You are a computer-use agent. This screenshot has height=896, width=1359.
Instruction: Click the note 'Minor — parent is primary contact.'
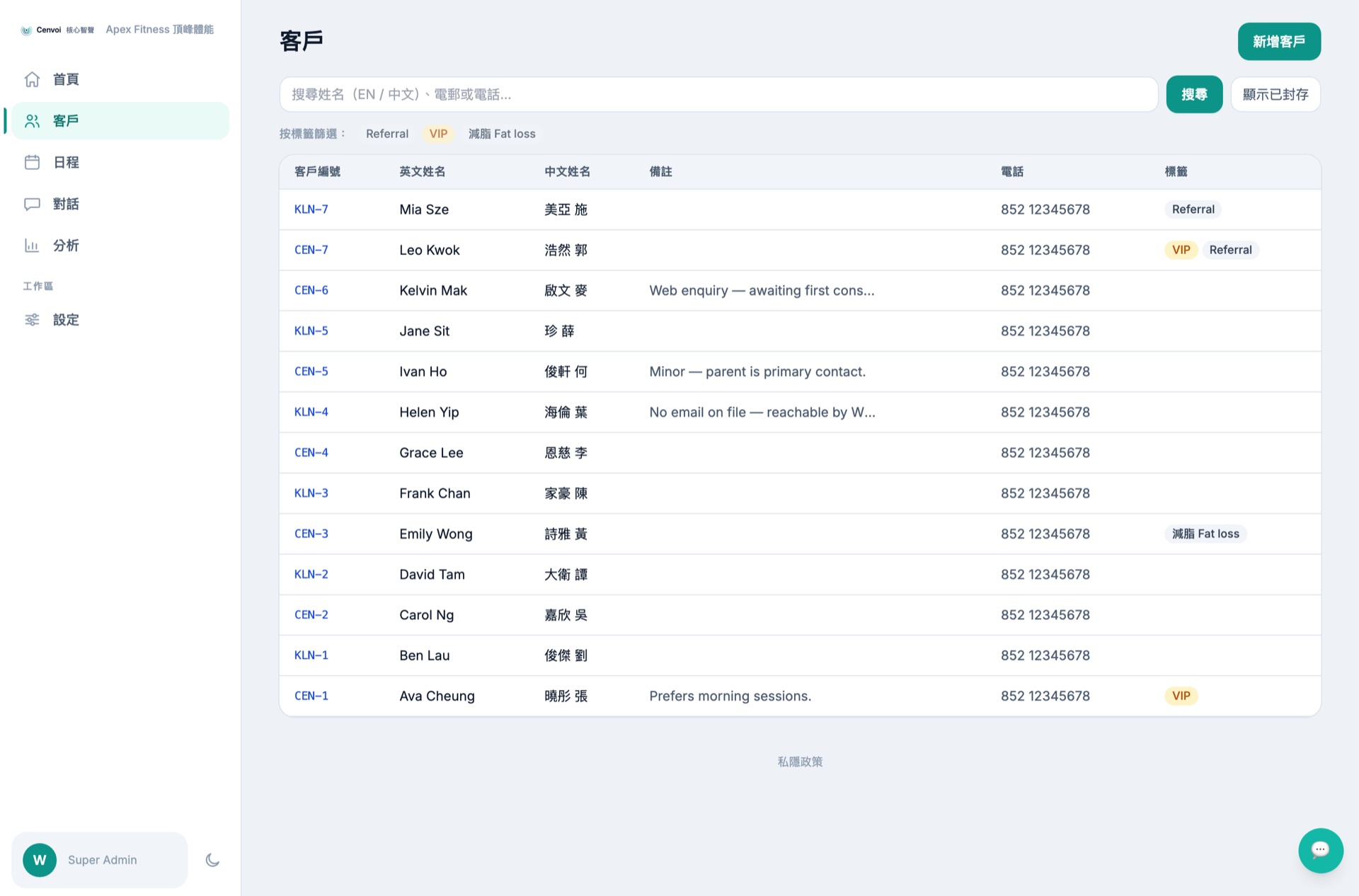pyautogui.click(x=757, y=372)
